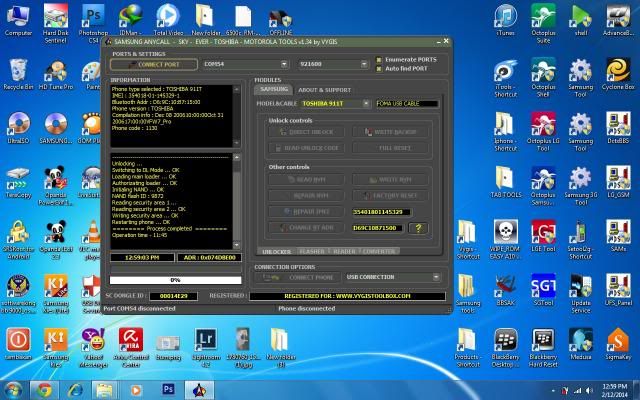Open the WIPE_ROM skull desktop icon
Image resolution: width=640 pixels, height=400 pixels.
pyautogui.click(x=506, y=240)
